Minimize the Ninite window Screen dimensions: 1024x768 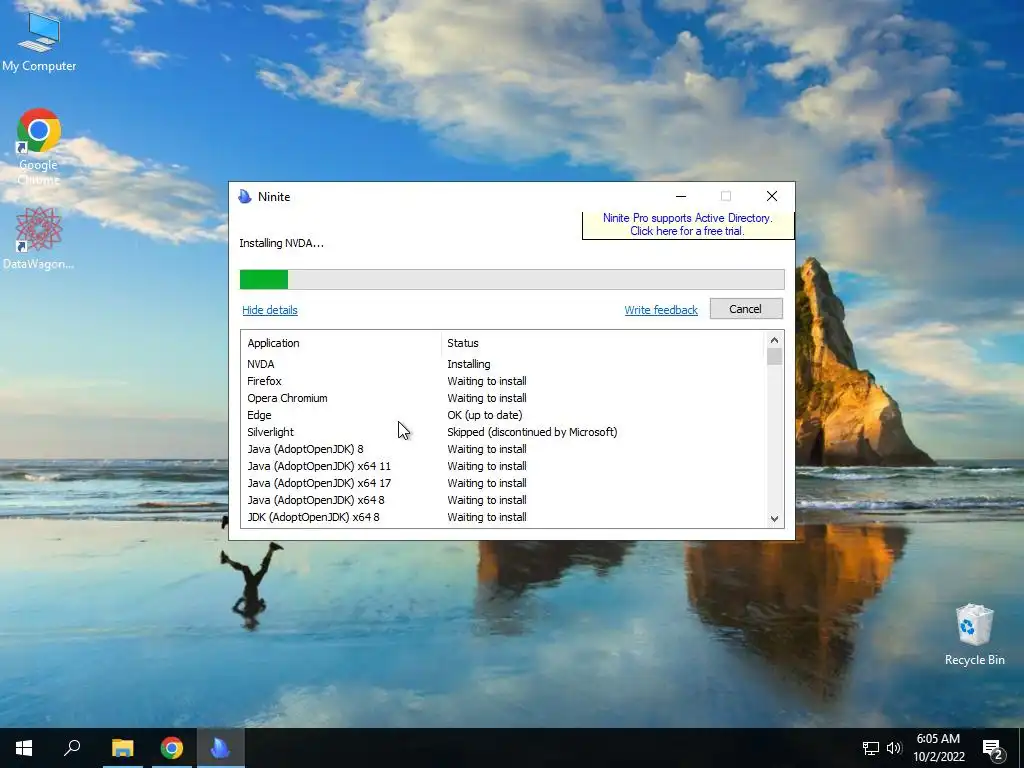(680, 196)
